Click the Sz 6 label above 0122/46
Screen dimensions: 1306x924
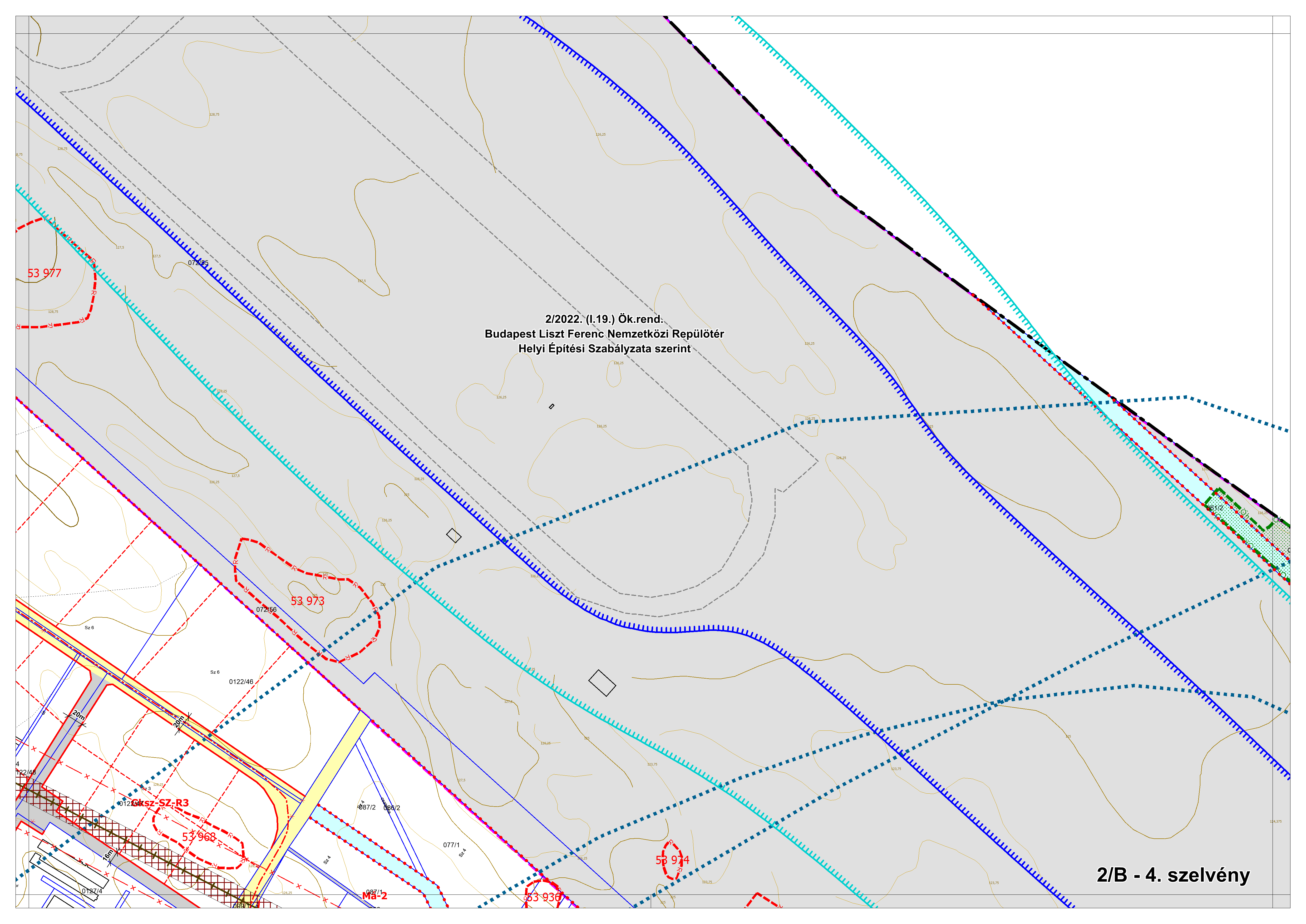[x=215, y=672]
